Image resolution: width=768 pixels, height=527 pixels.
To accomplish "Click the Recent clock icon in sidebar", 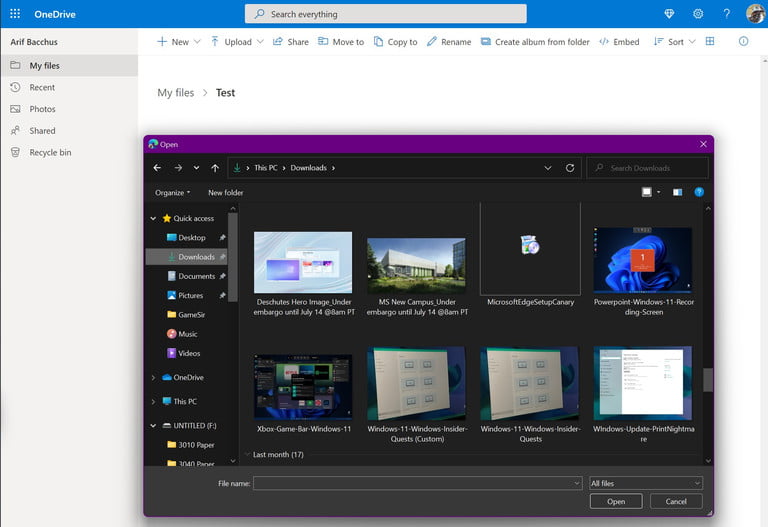I will point(16,87).
